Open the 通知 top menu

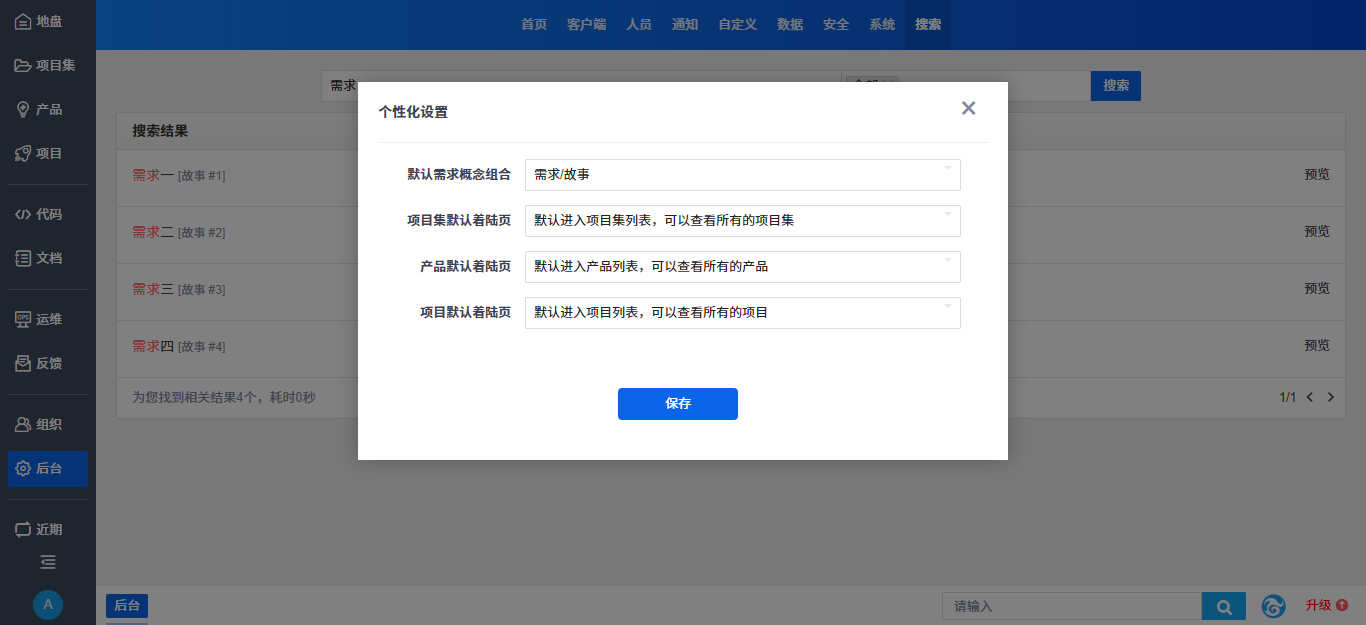(685, 25)
